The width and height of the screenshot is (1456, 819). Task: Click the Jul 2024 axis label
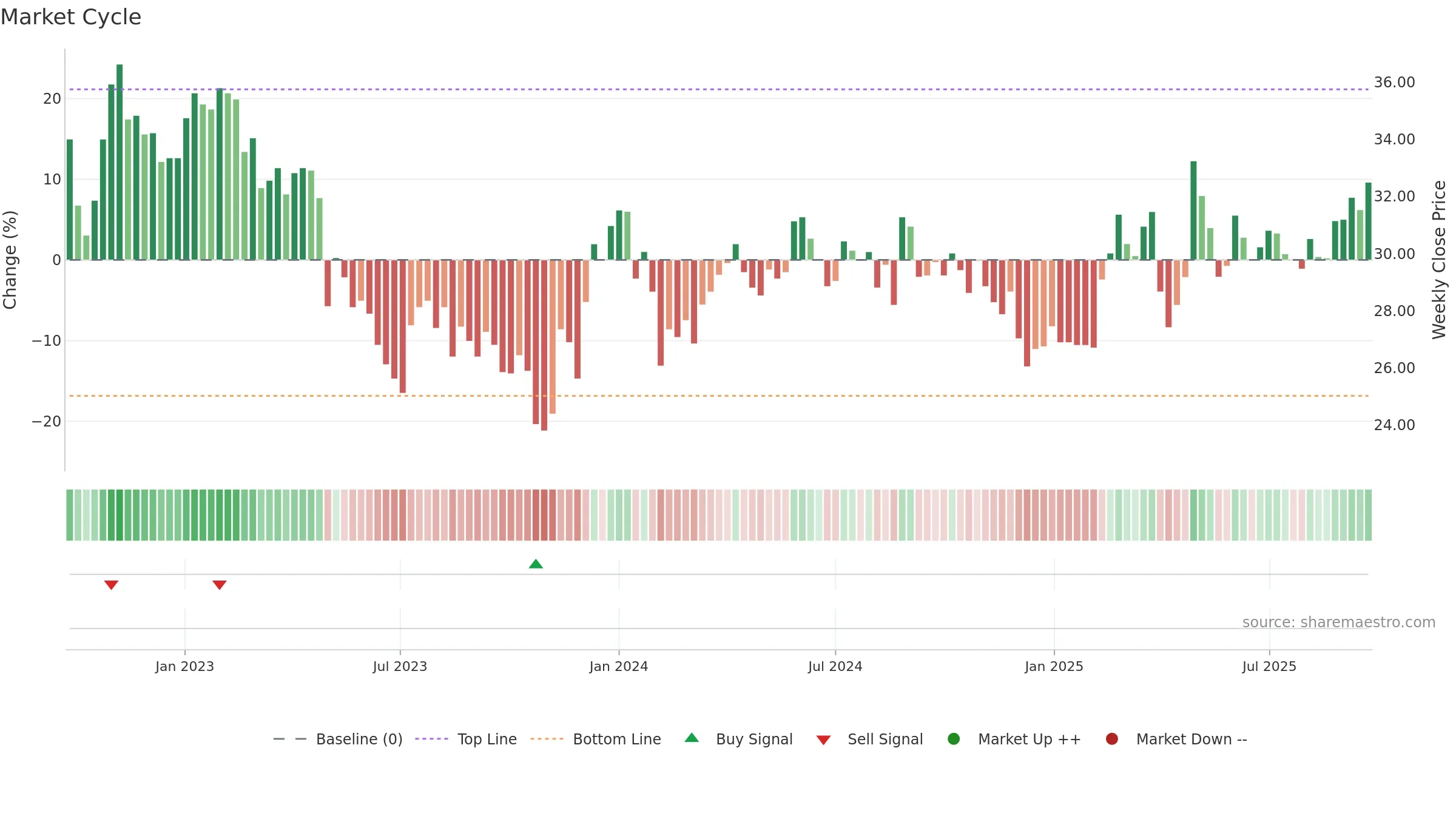click(835, 667)
